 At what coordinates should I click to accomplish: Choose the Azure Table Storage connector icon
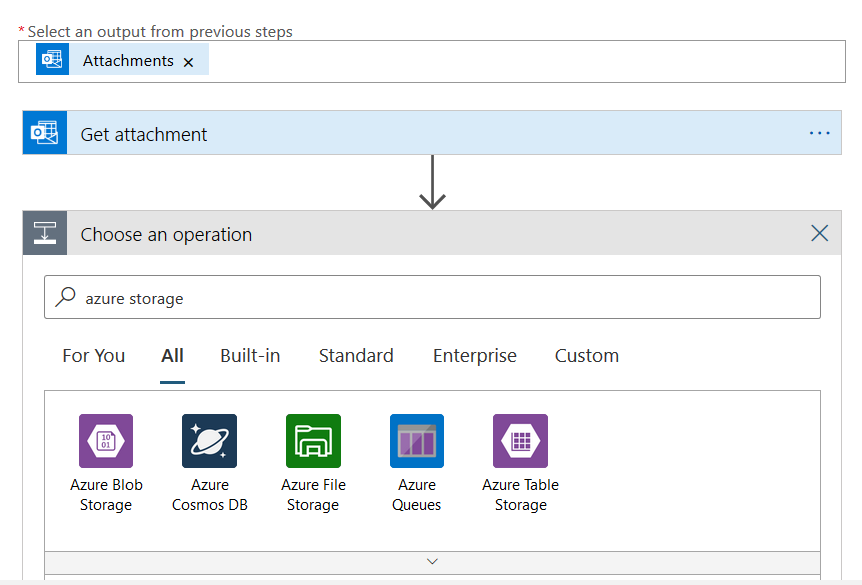click(x=520, y=441)
